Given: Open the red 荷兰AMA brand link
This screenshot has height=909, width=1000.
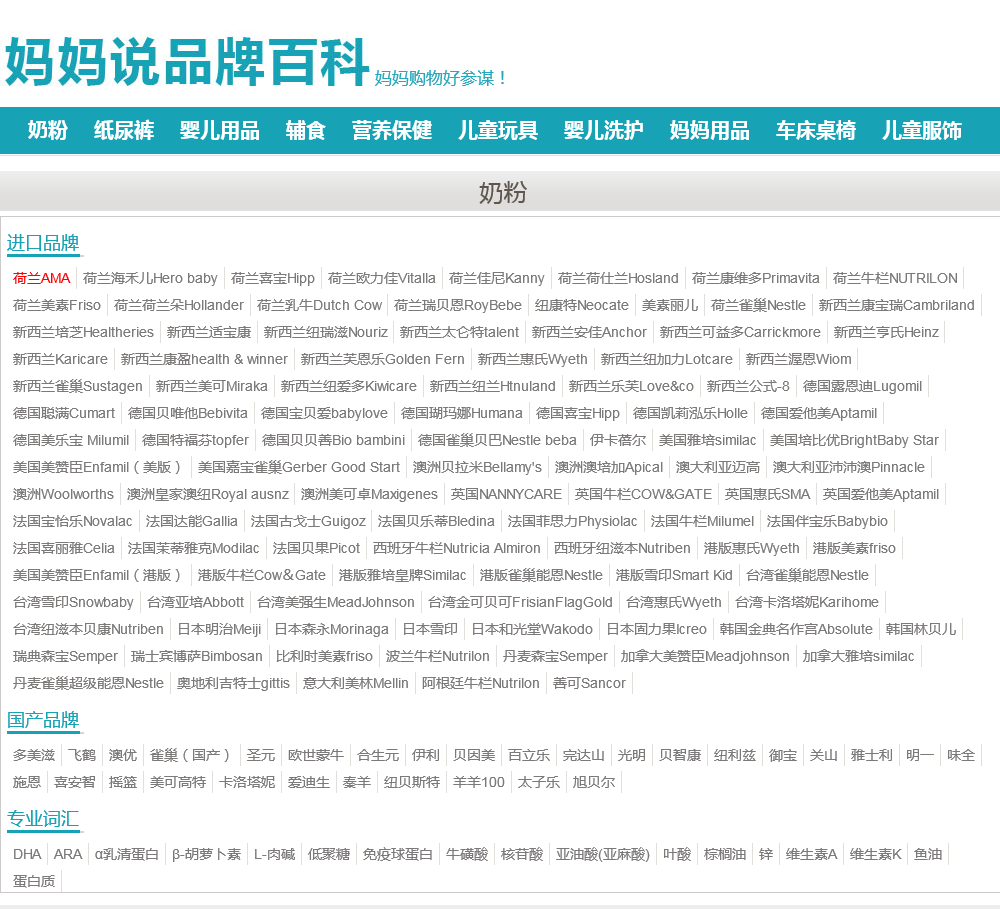Looking at the screenshot, I should pyautogui.click(x=41, y=278).
